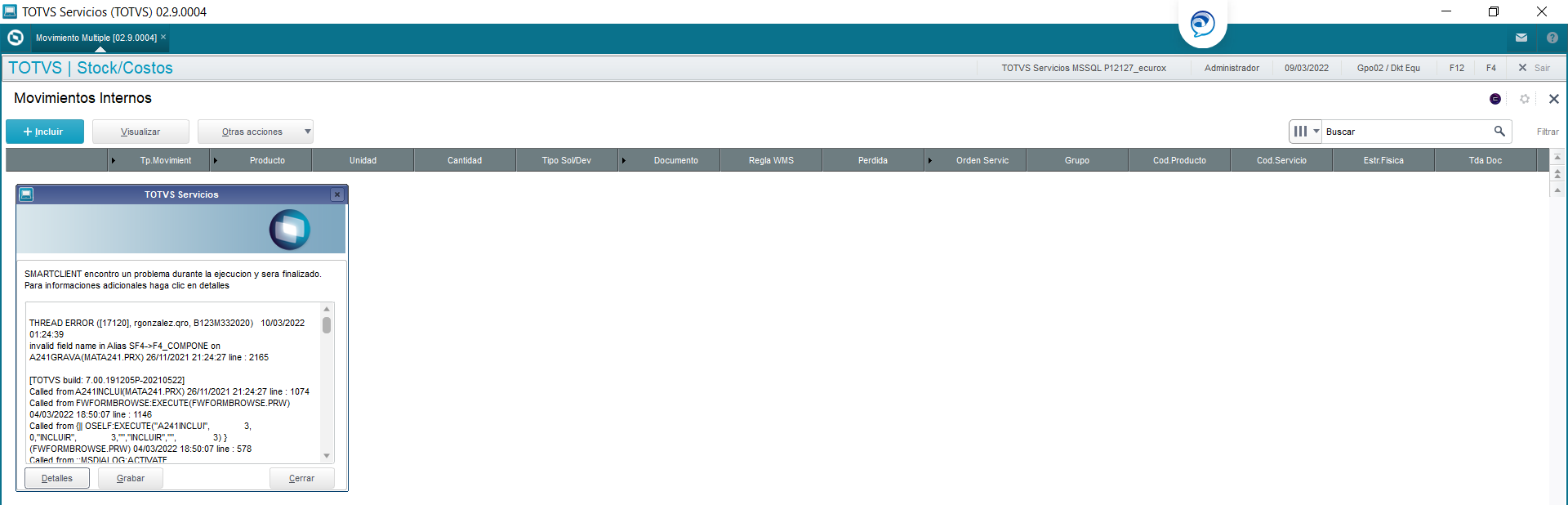Close the Movimiento Multiple tab
The width and height of the screenshot is (1568, 505).
click(x=163, y=37)
